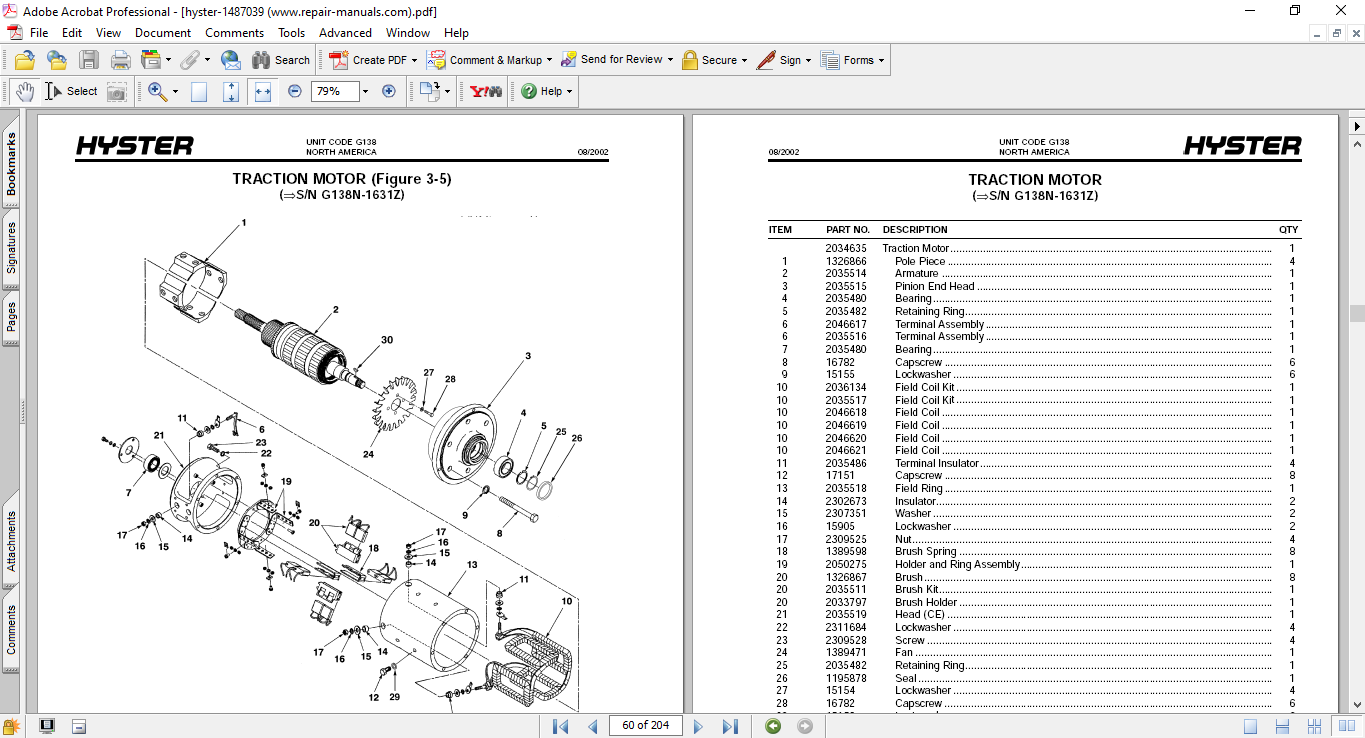
Task: Select the Snapshot camera tool
Action: [117, 92]
